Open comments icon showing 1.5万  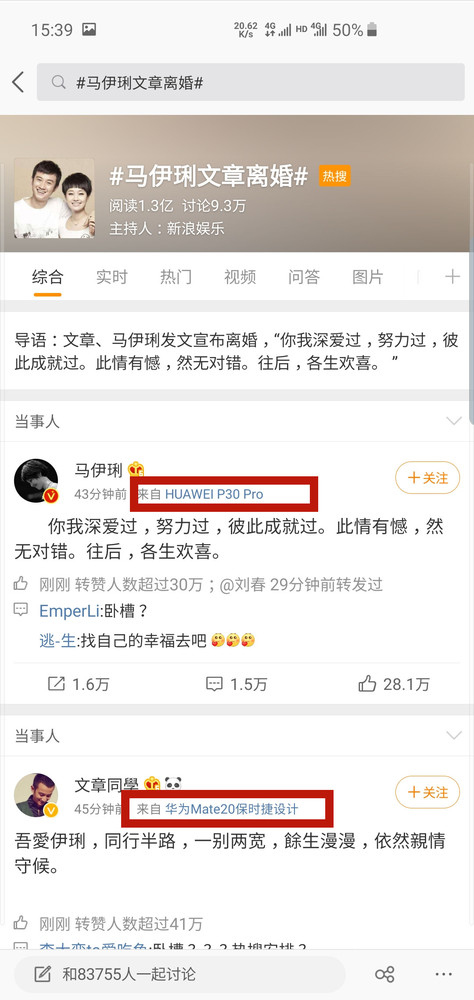pyautogui.click(x=214, y=684)
